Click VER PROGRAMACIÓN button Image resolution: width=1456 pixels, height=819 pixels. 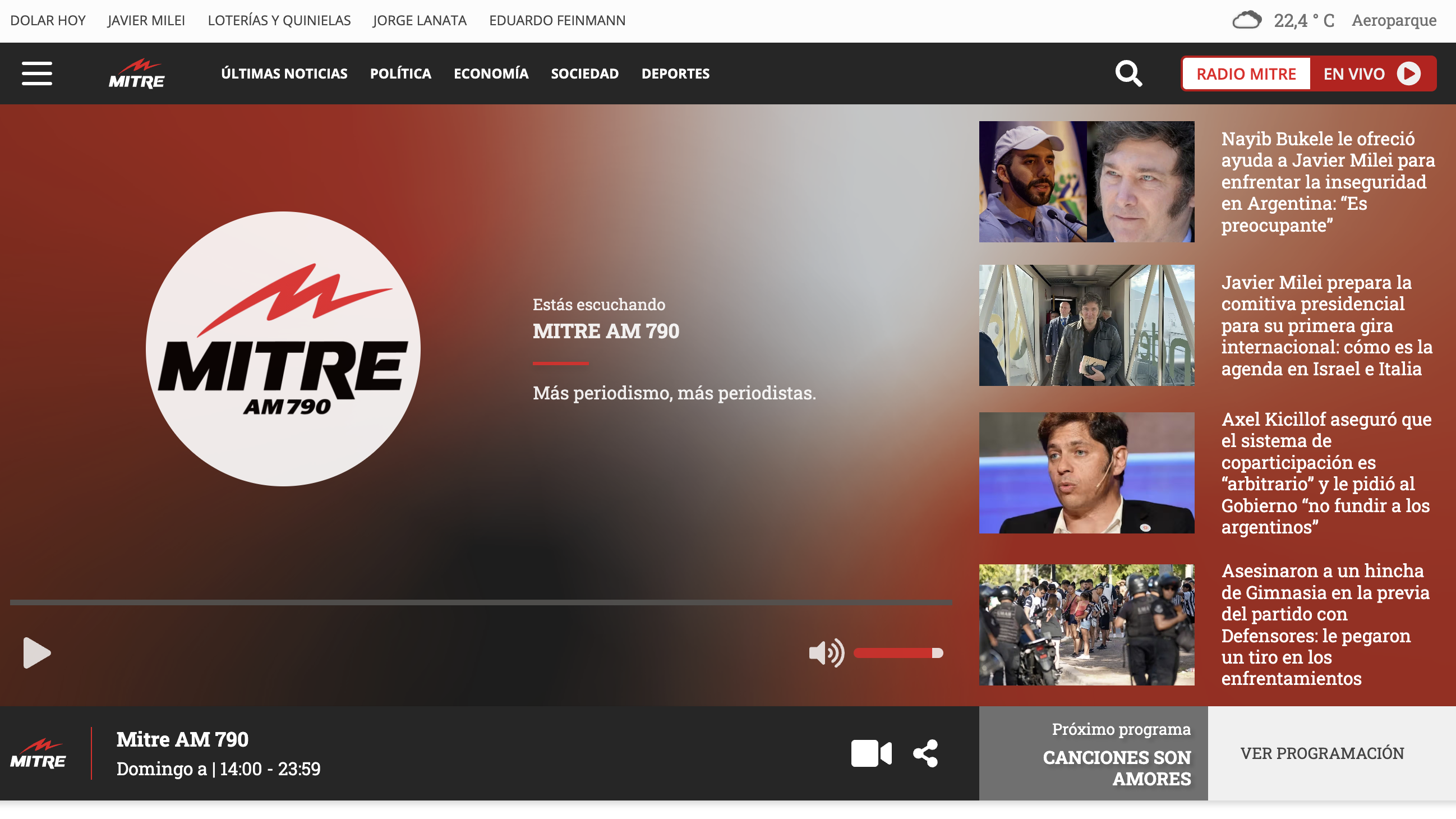pyautogui.click(x=1322, y=753)
